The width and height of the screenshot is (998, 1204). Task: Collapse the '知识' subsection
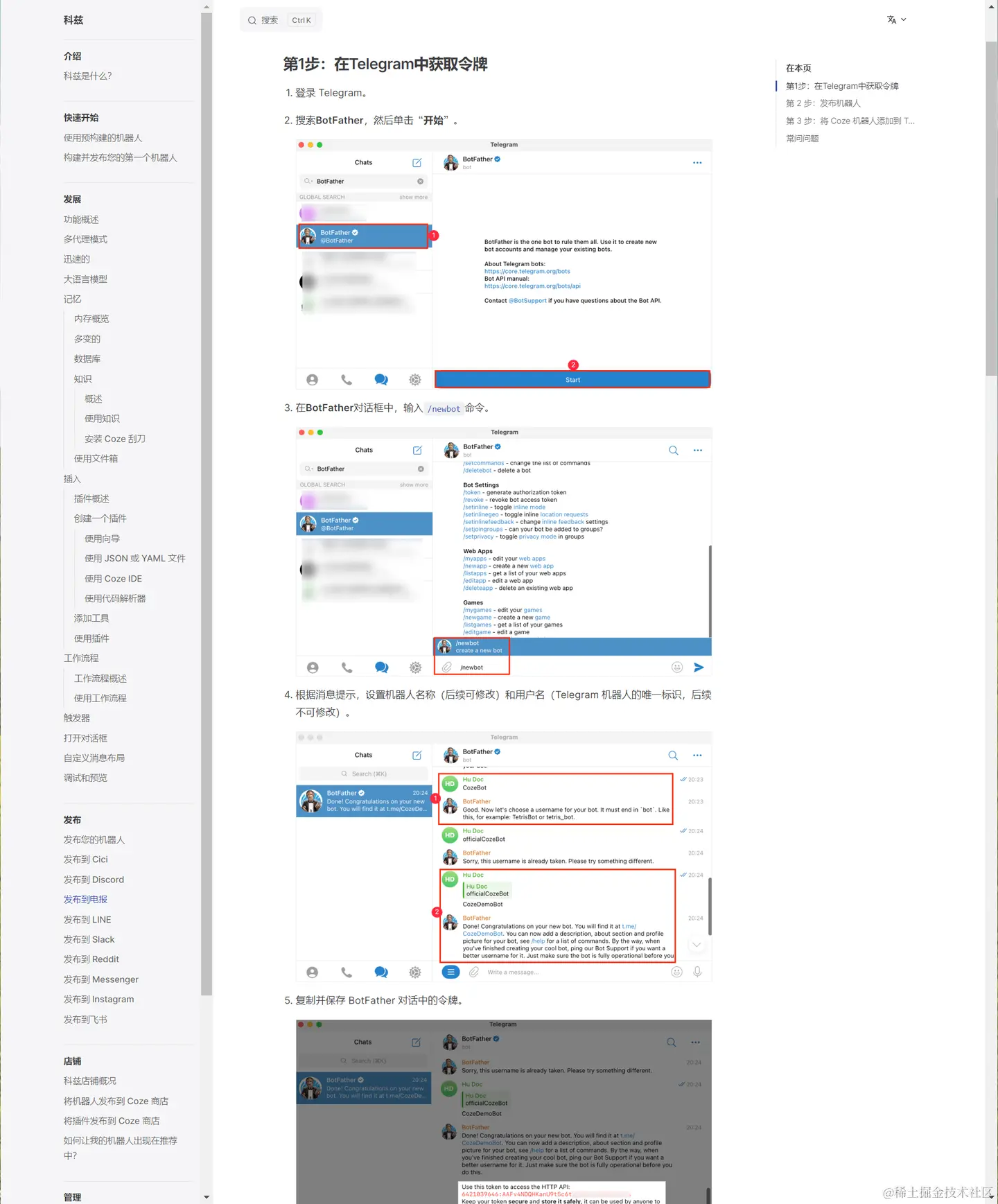click(x=83, y=379)
